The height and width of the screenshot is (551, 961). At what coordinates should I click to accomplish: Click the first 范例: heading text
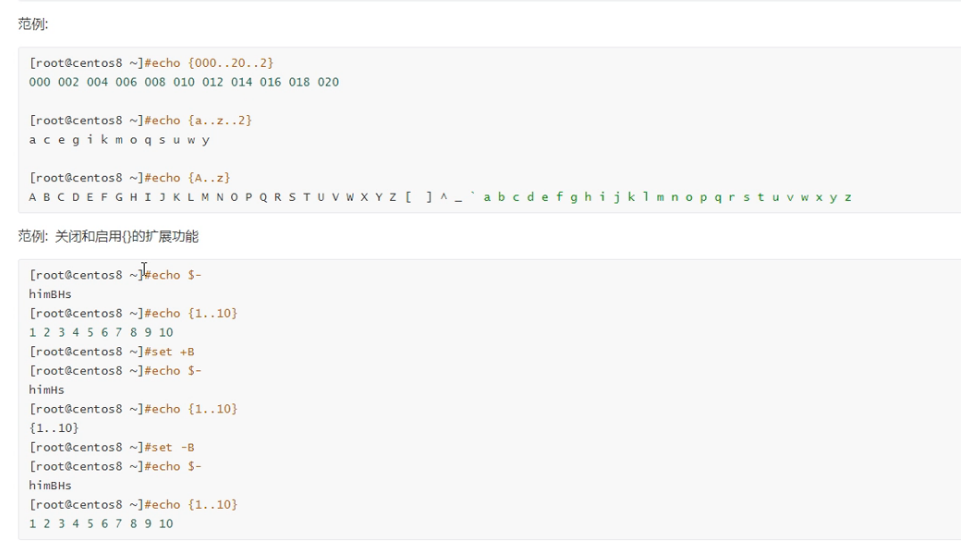33,24
